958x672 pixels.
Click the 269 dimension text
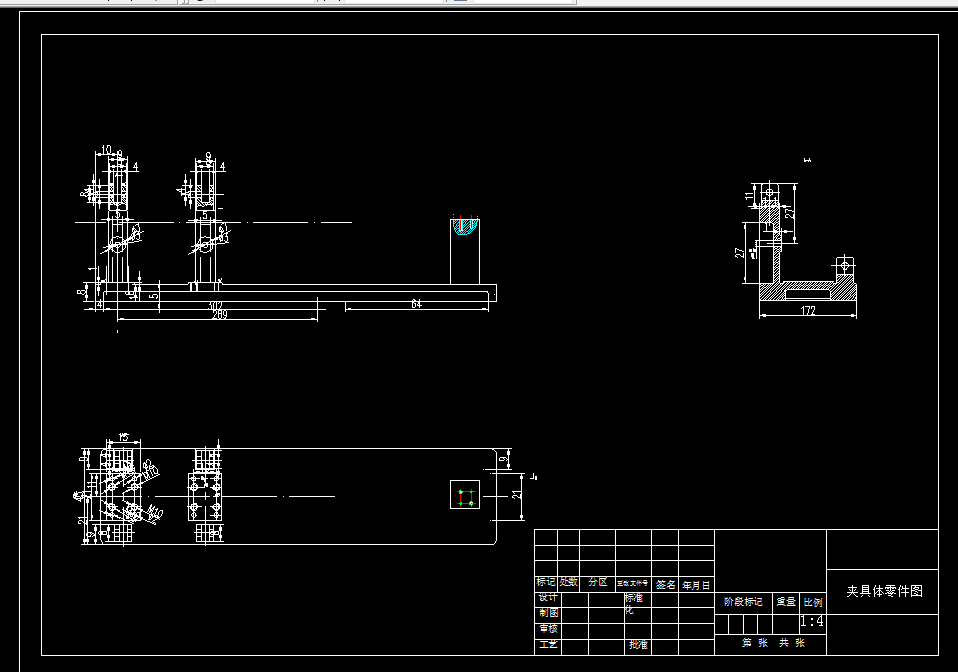coord(219,315)
